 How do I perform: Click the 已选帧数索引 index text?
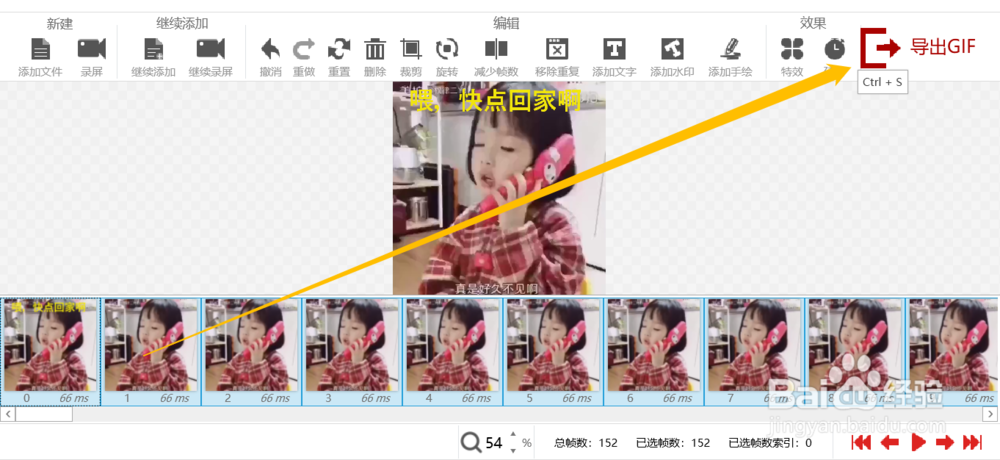770,443
